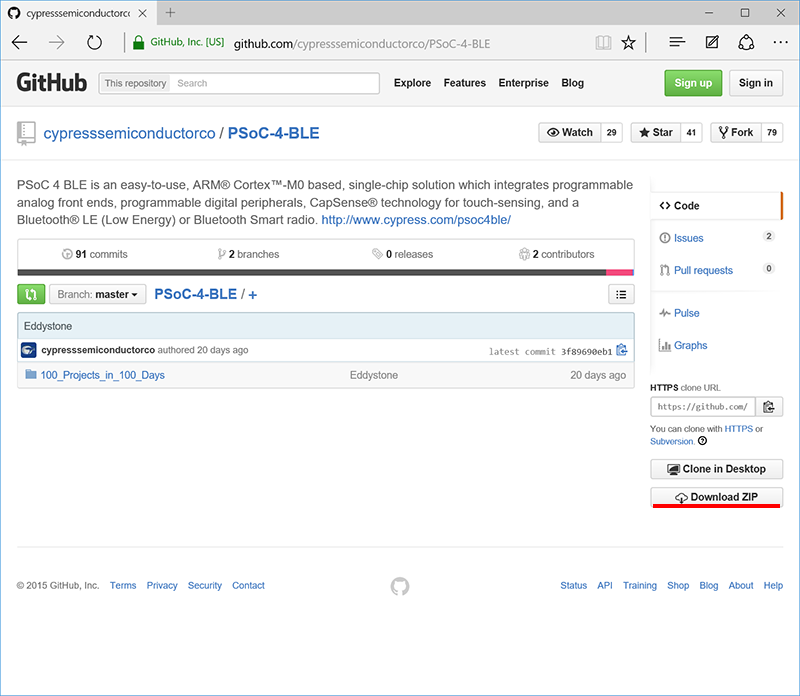Open the Share icon in Edge toolbar

point(746,42)
